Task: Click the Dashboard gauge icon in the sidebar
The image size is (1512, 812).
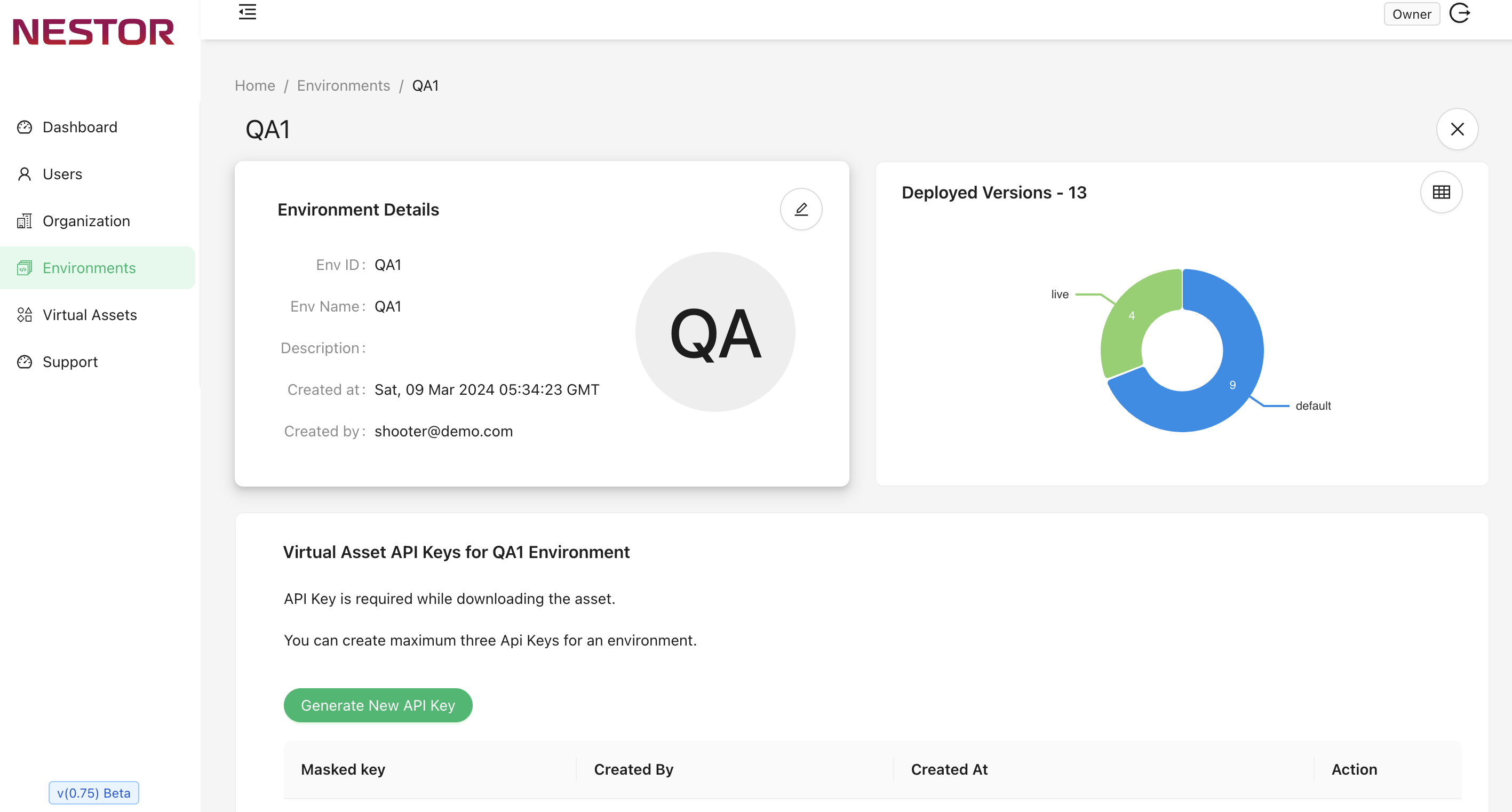Action: (x=25, y=127)
